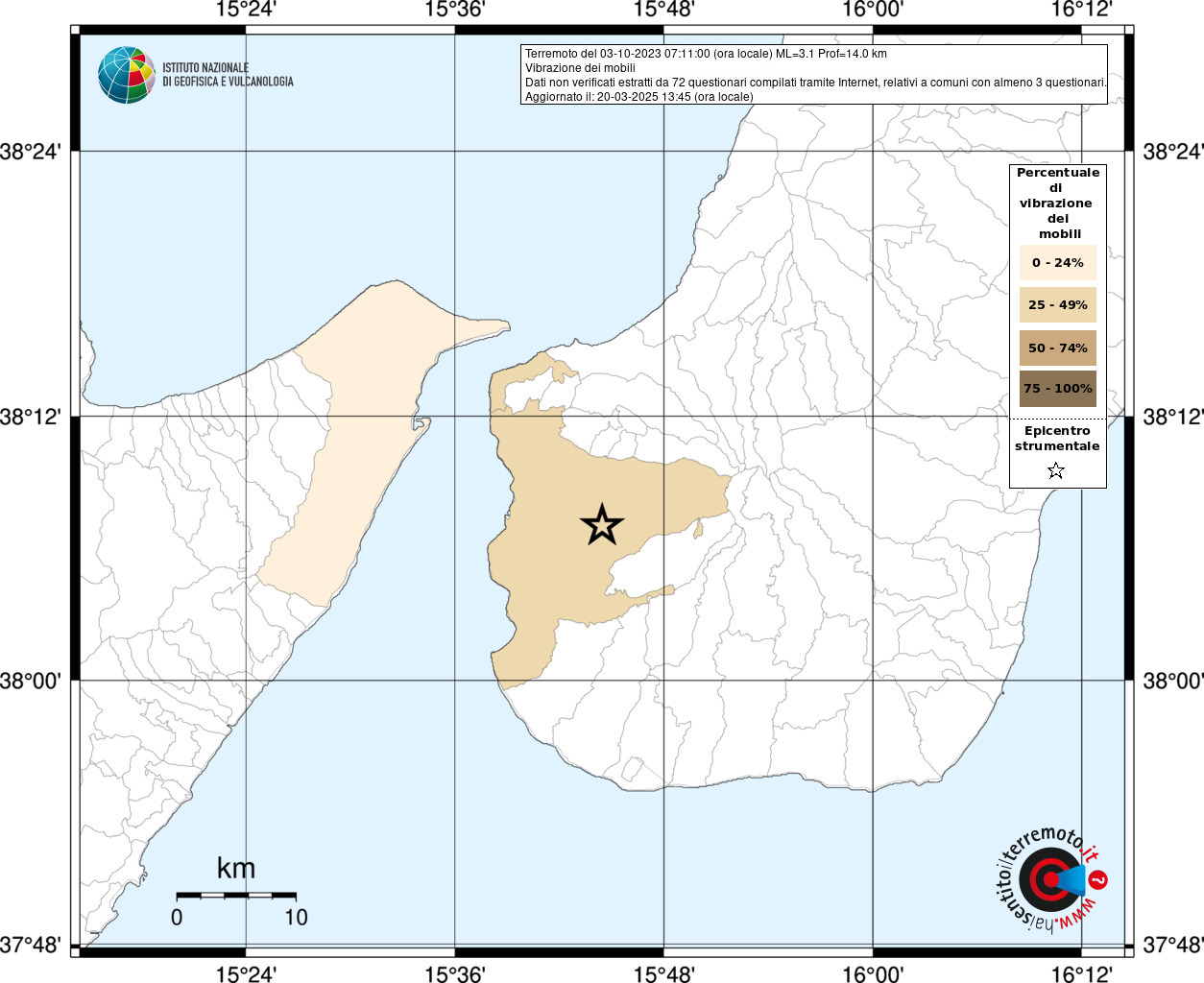This screenshot has width=1204, height=983.
Task: Click the legend epicenter star symbol
Action: [x=1056, y=470]
